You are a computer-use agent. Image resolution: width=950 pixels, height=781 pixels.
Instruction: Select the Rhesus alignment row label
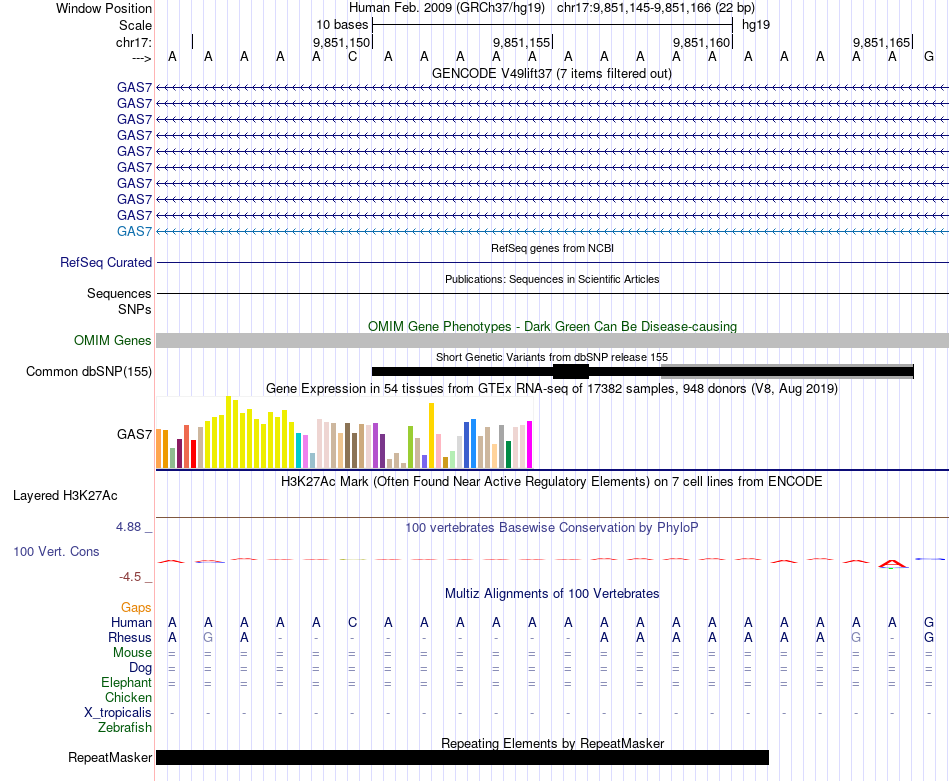(x=130, y=637)
